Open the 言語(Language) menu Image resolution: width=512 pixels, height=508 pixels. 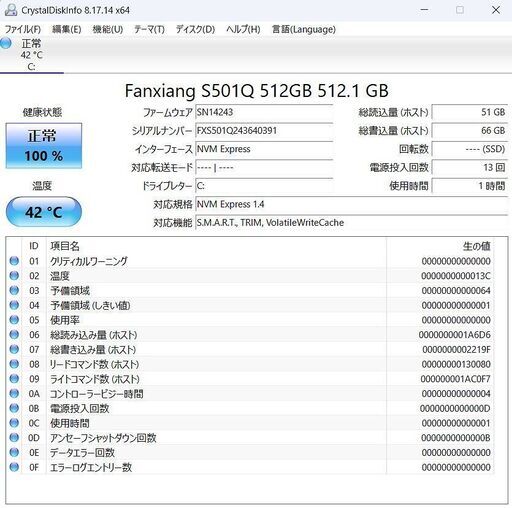tap(304, 29)
